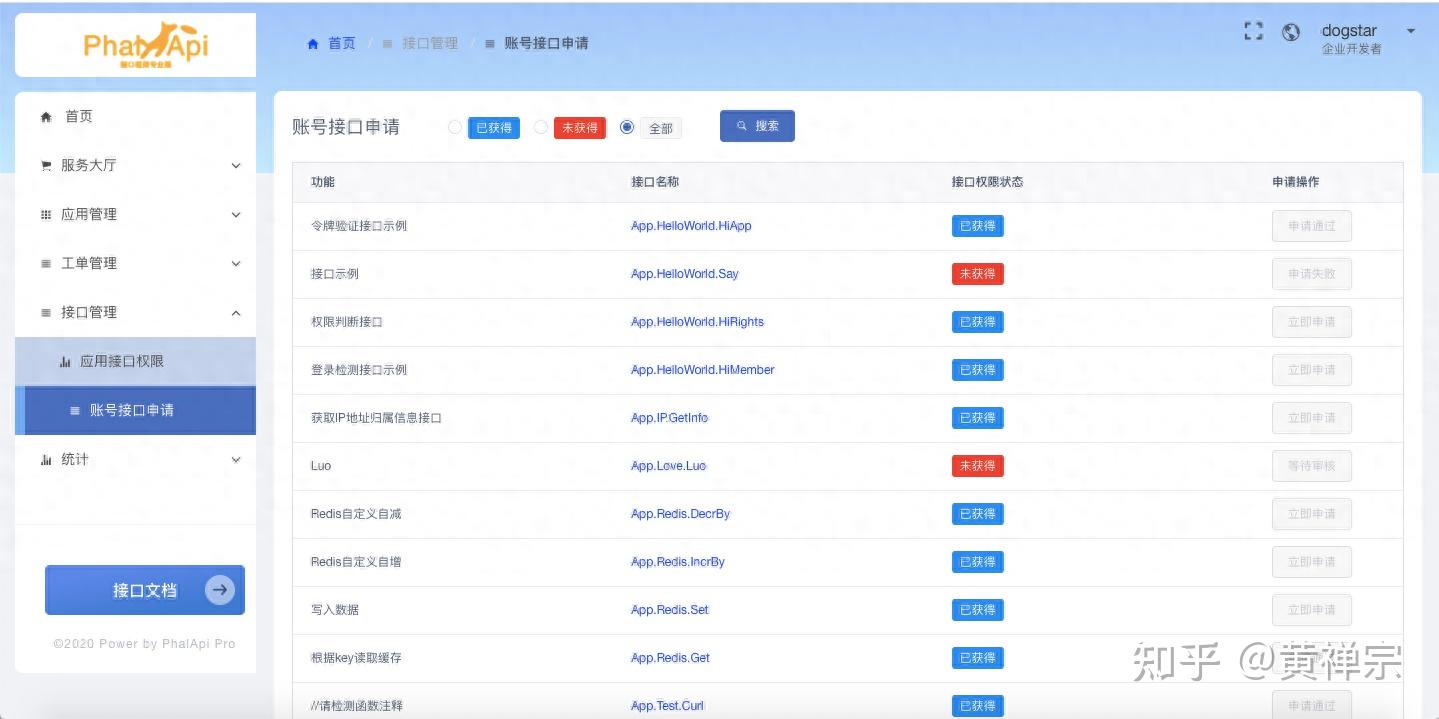The height and width of the screenshot is (719, 1439).
Task: Click the globe language icon near dogstar
Action: pyautogui.click(x=1290, y=31)
